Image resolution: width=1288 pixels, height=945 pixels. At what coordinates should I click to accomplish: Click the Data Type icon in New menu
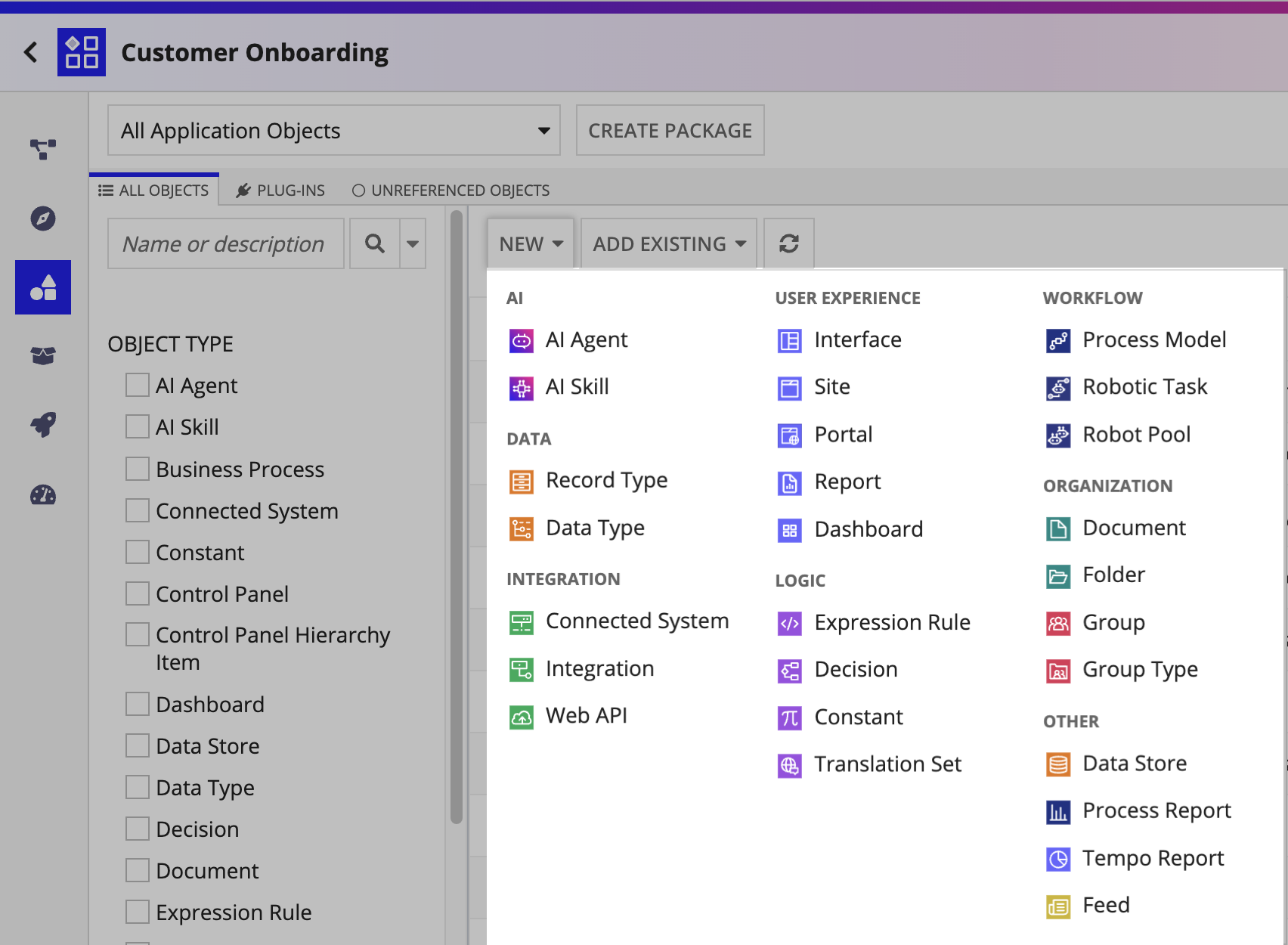click(522, 529)
